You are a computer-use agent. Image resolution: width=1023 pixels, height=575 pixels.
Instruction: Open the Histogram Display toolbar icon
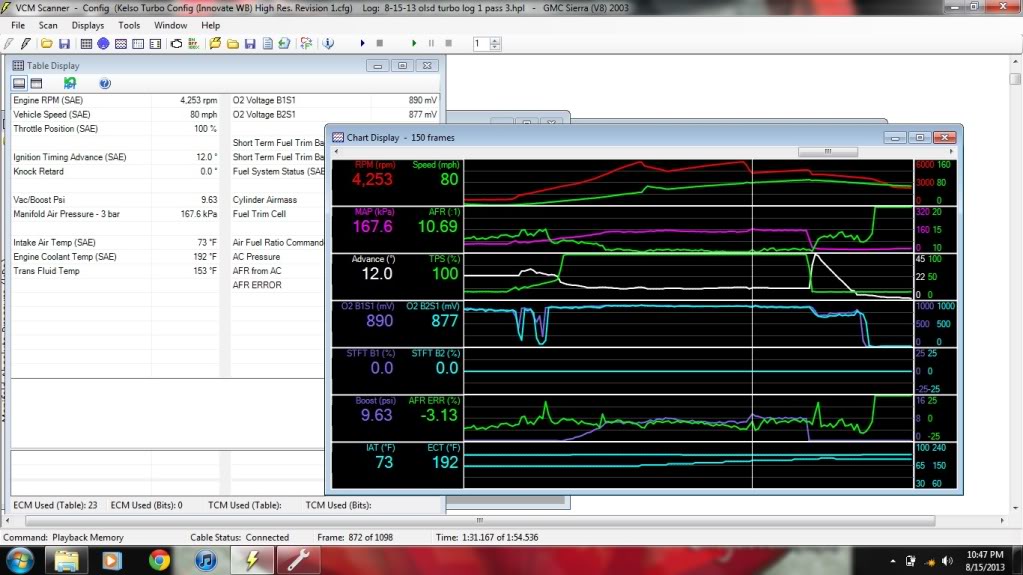pyautogui.click(x=138, y=44)
